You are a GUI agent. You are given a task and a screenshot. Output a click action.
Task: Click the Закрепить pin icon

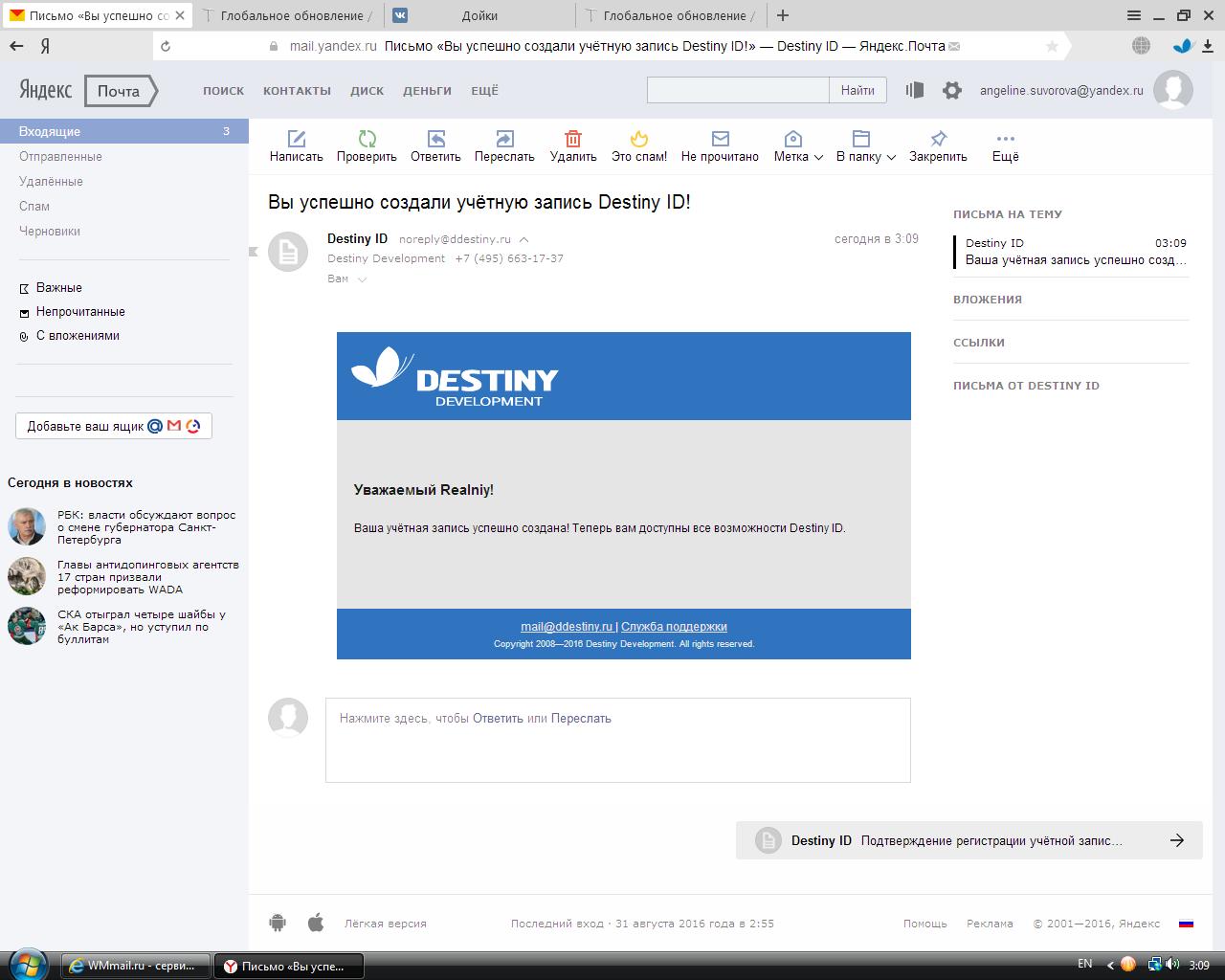(938, 139)
